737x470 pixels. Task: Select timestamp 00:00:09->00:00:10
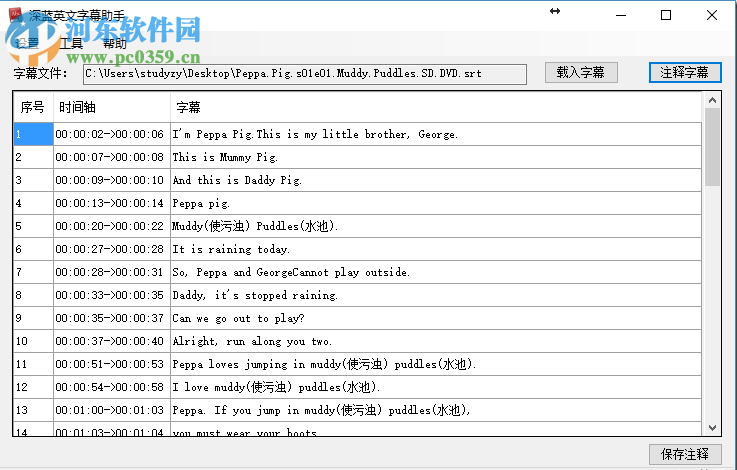(112, 180)
